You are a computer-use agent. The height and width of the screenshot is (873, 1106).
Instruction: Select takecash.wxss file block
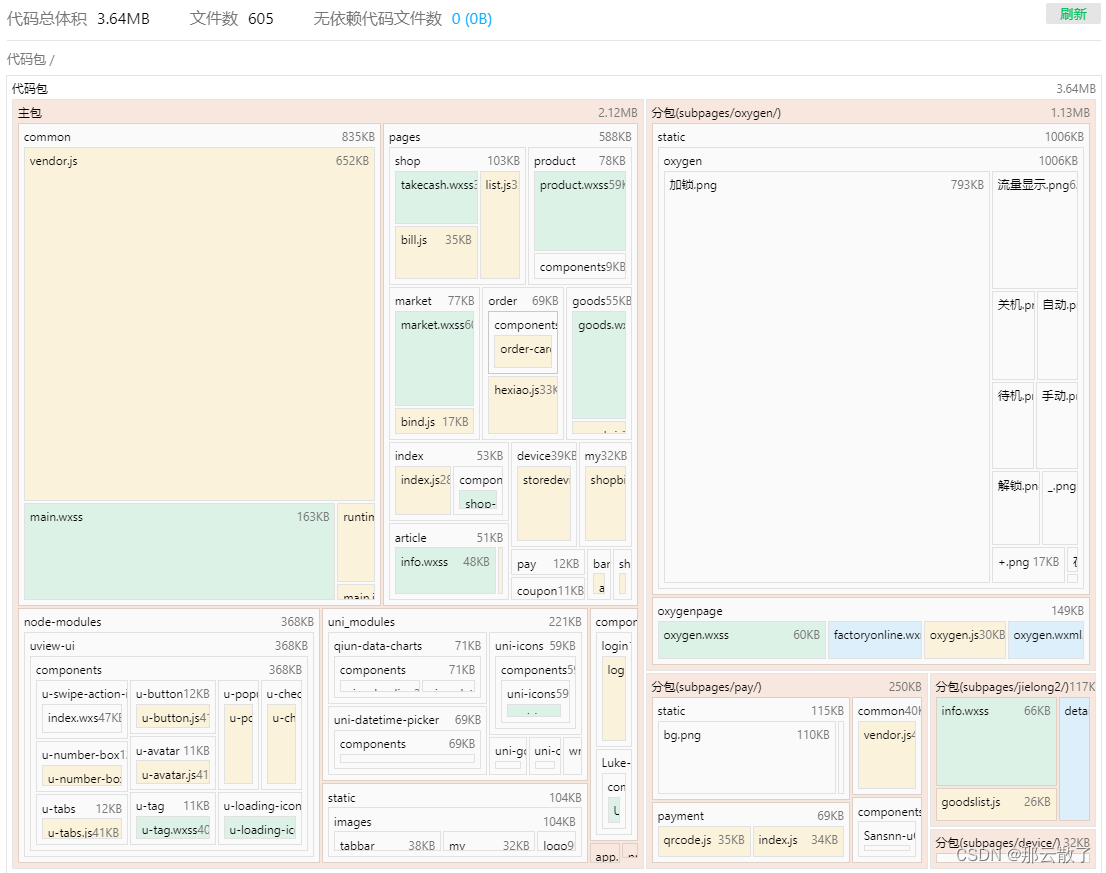tap(437, 197)
